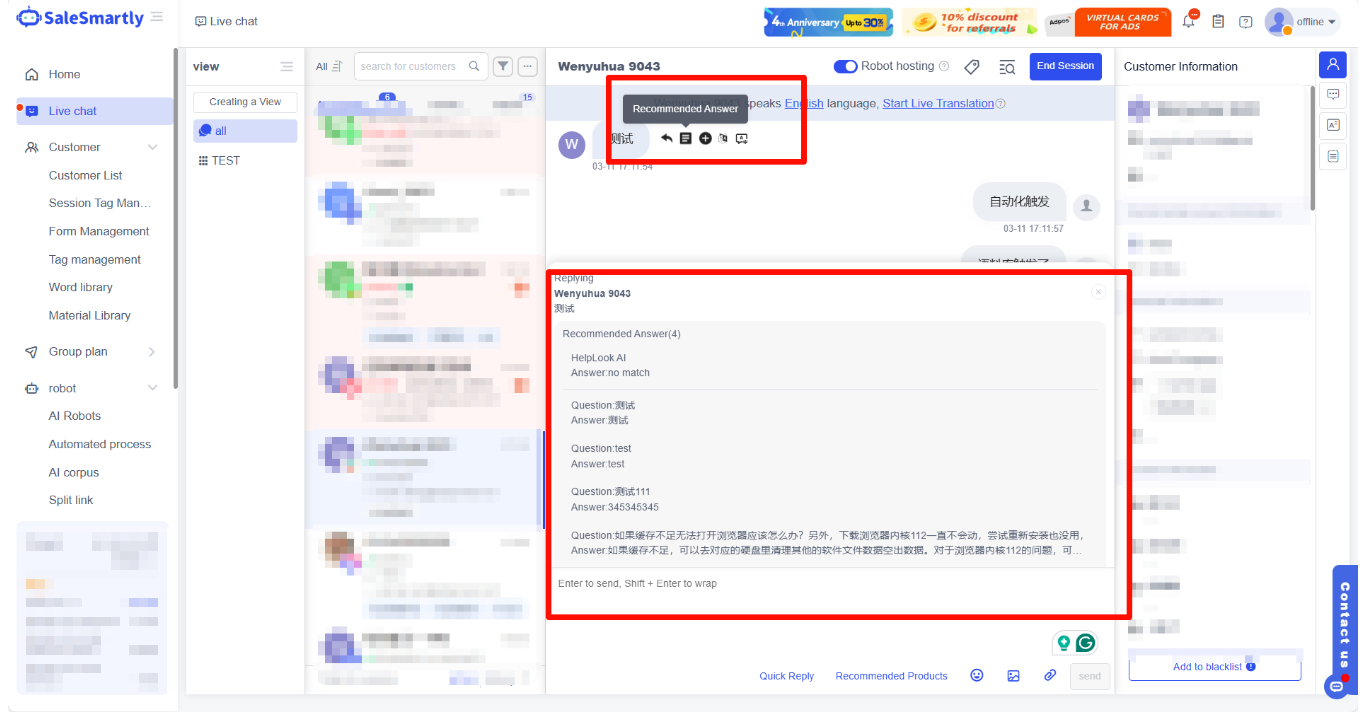This screenshot has height=718, width=1364.
Task: Open Customer List
Action: point(86,175)
